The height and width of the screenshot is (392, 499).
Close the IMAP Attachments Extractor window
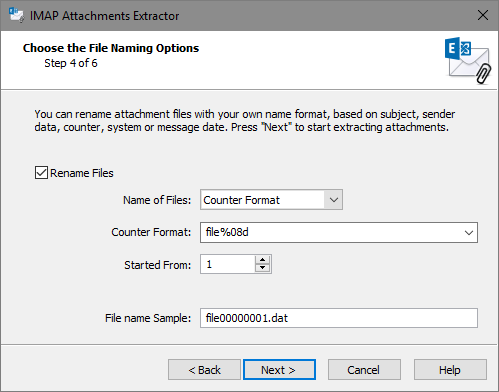(x=483, y=15)
